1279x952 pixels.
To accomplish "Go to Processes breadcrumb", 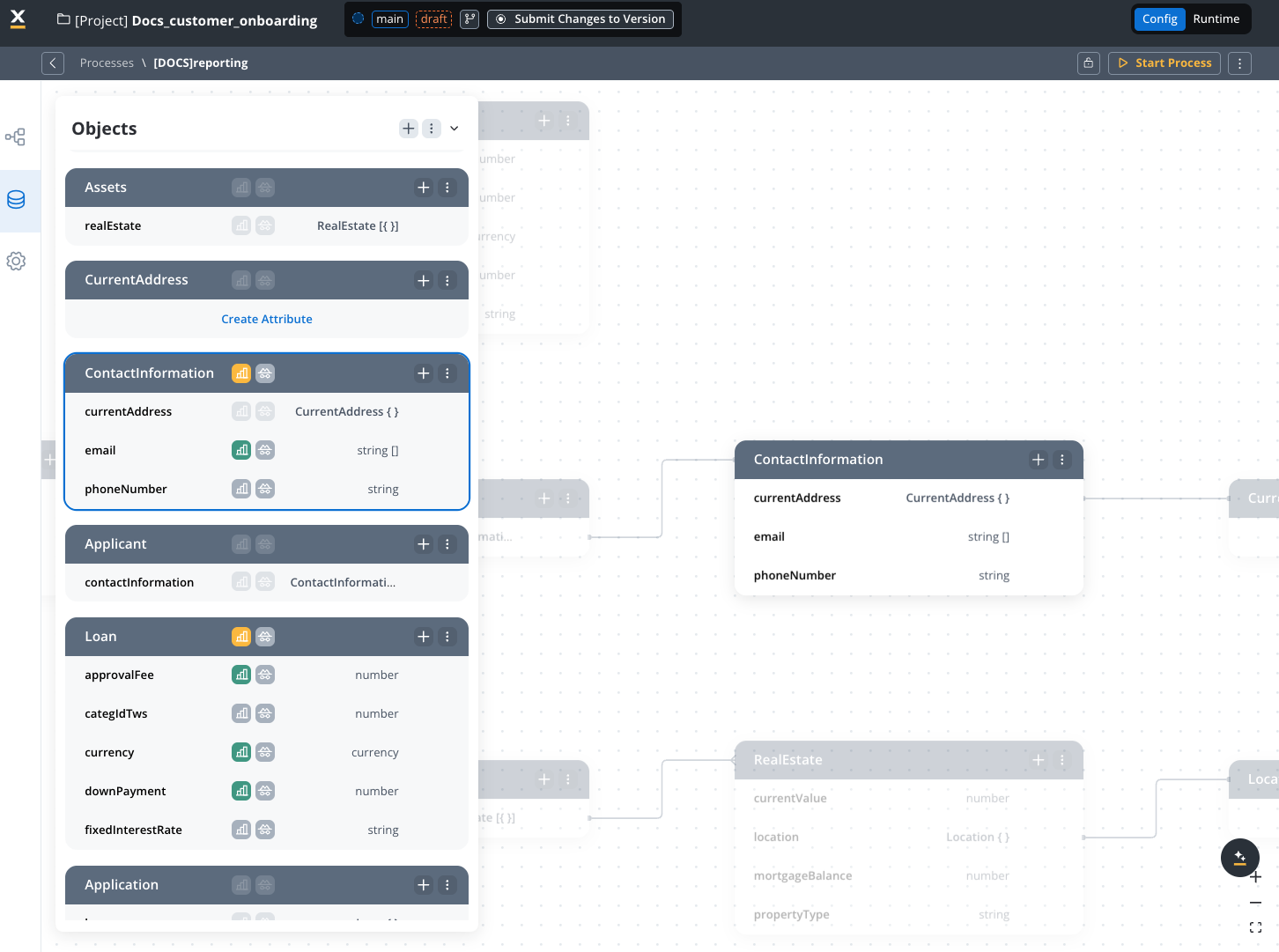I will 107,63.
